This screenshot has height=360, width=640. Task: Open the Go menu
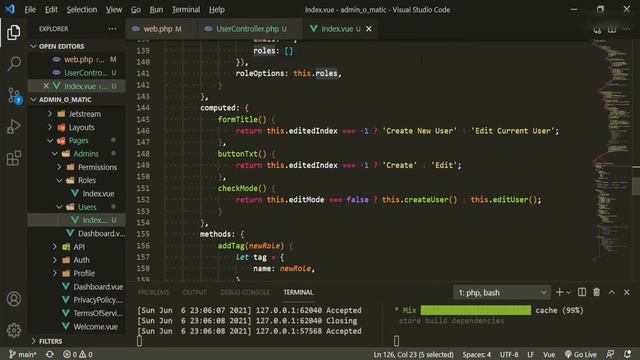coord(136,9)
